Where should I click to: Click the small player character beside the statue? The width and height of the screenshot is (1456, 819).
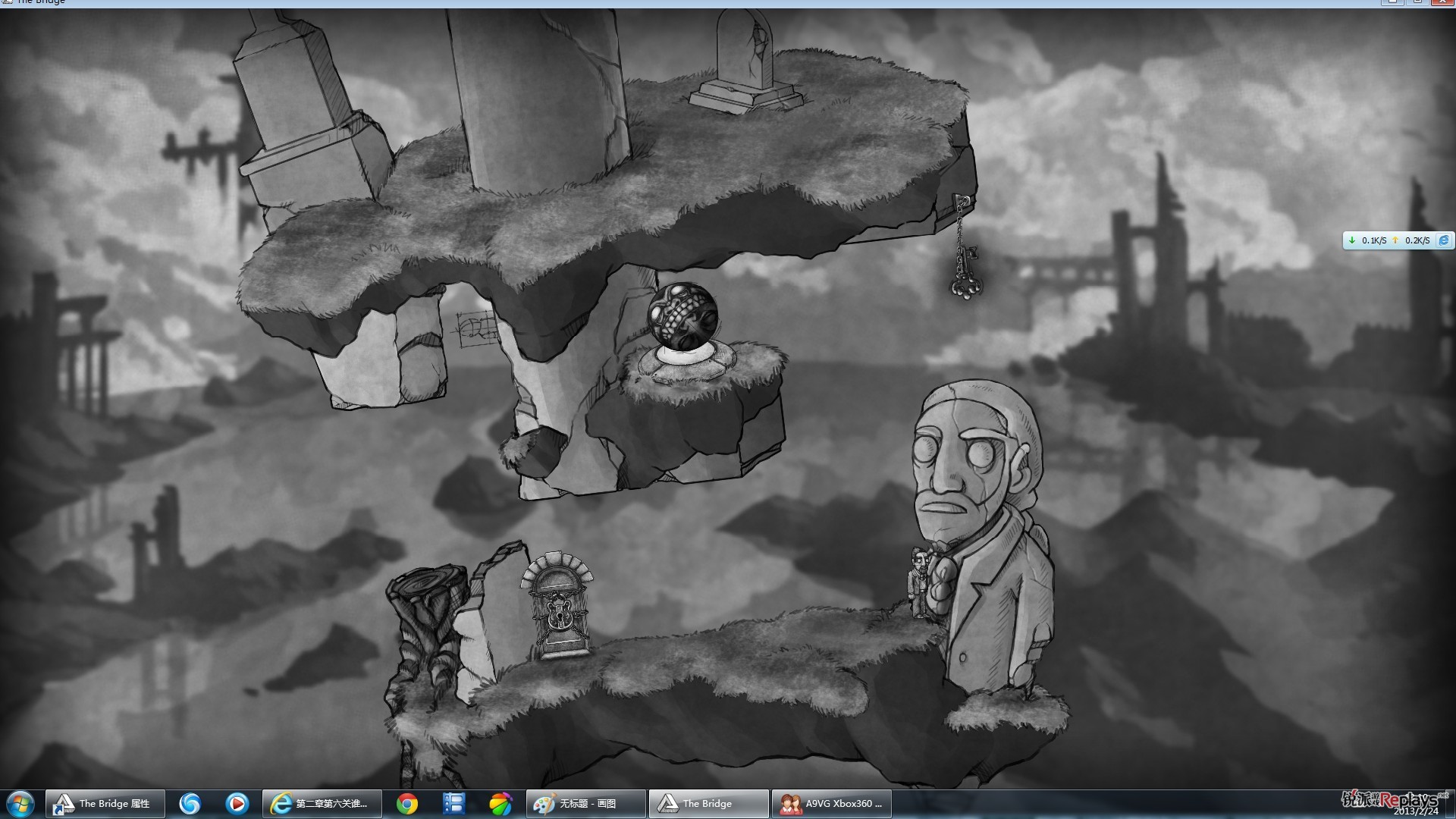pos(918,582)
